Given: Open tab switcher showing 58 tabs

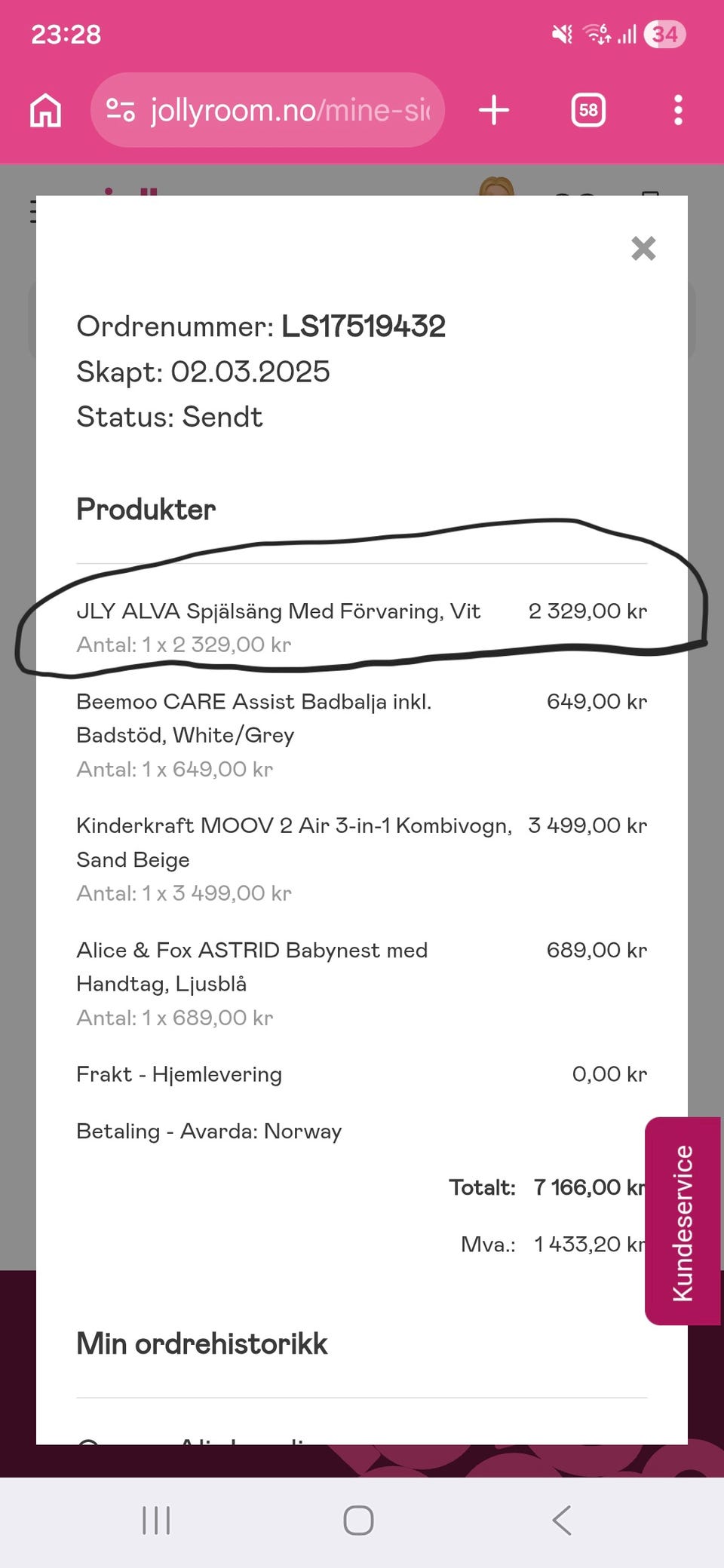Looking at the screenshot, I should [588, 110].
